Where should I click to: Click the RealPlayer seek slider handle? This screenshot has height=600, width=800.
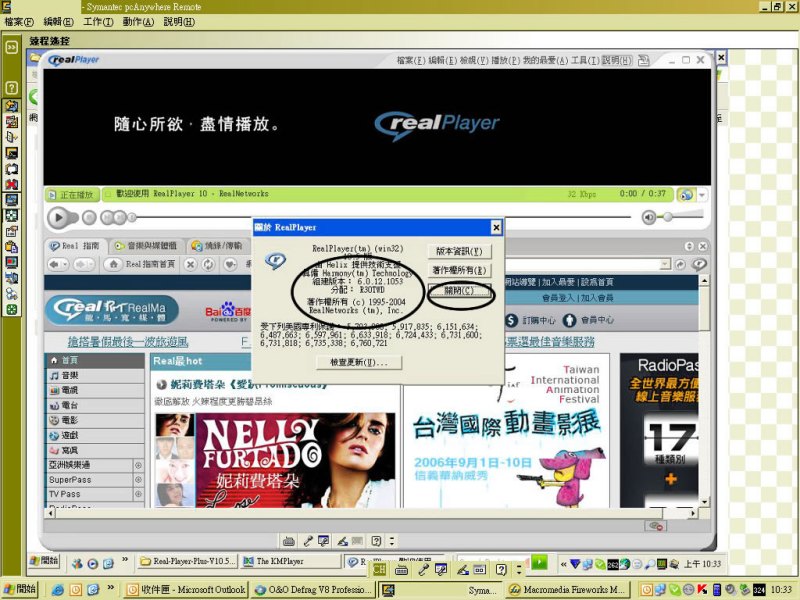tap(132, 218)
